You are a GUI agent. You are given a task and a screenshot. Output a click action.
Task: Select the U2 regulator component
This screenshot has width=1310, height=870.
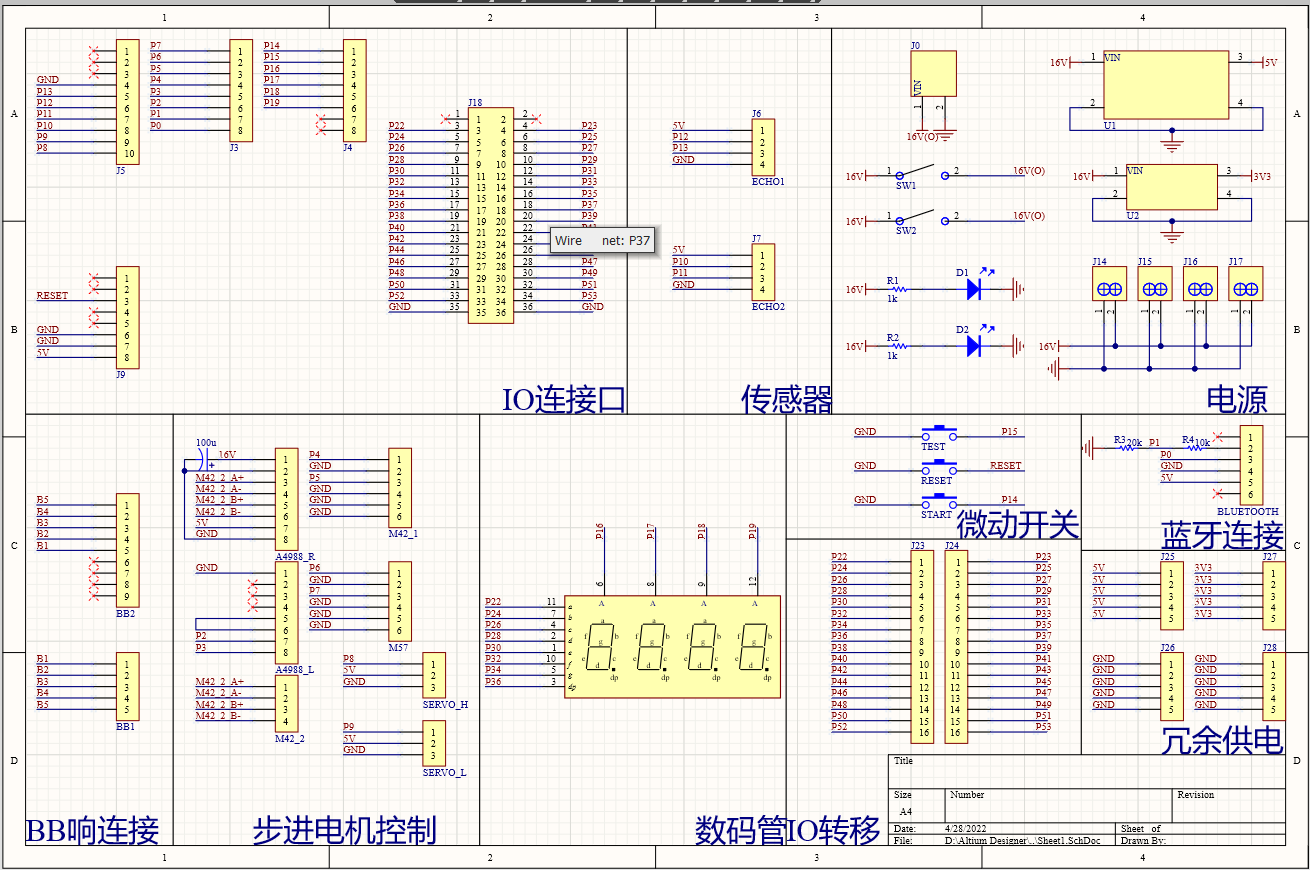click(1173, 185)
